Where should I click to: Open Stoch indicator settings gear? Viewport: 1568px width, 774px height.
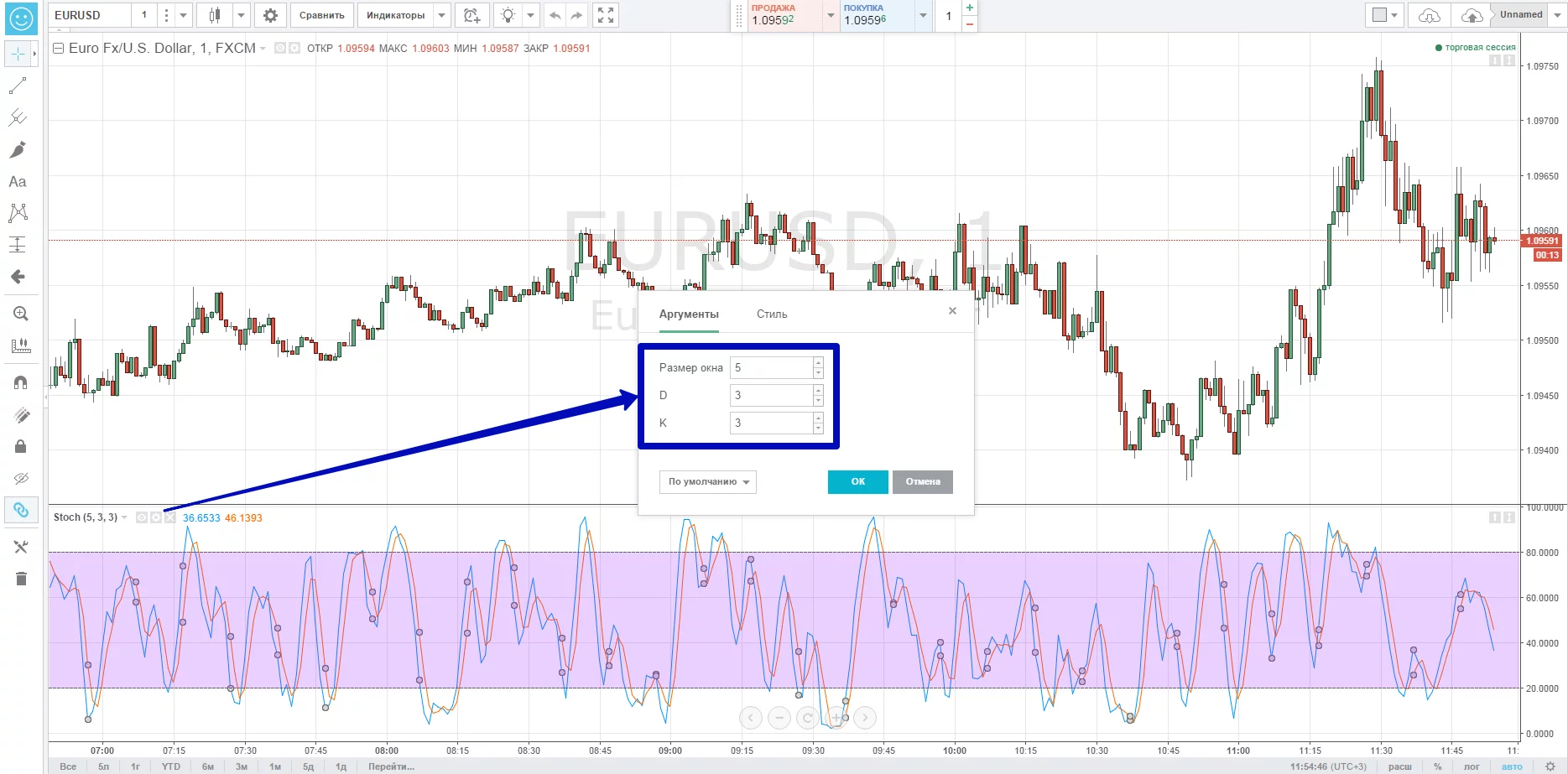(156, 517)
